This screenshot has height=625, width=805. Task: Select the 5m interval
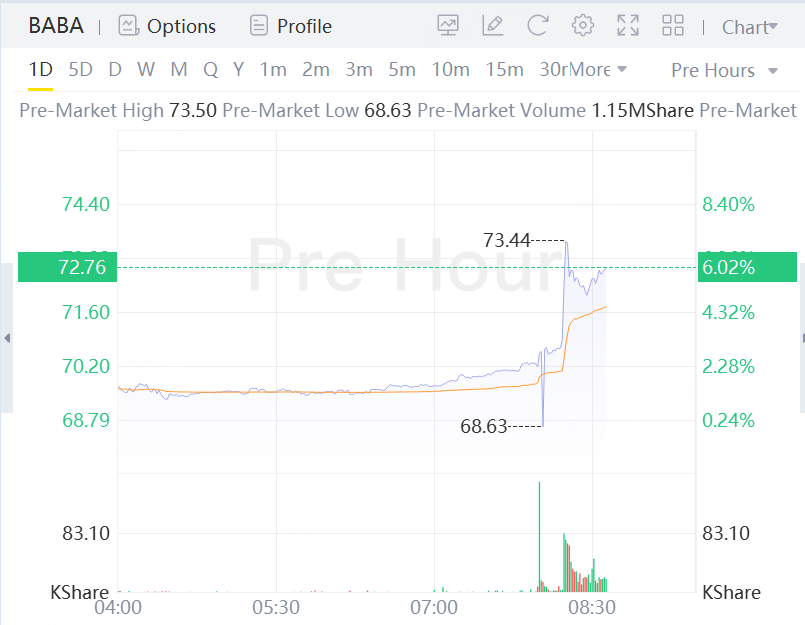(x=401, y=69)
